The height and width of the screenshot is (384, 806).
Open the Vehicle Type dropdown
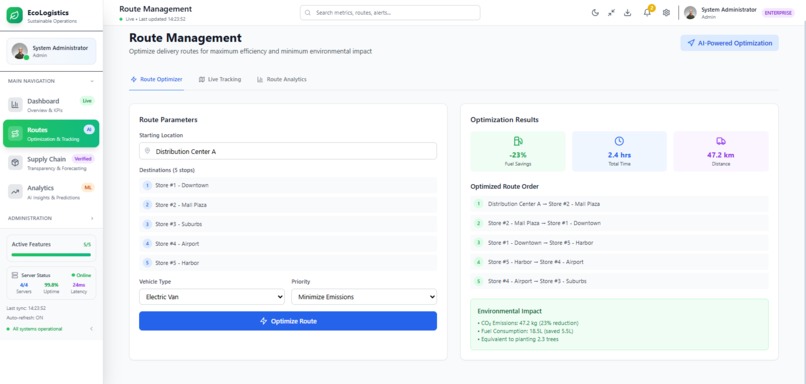click(212, 297)
